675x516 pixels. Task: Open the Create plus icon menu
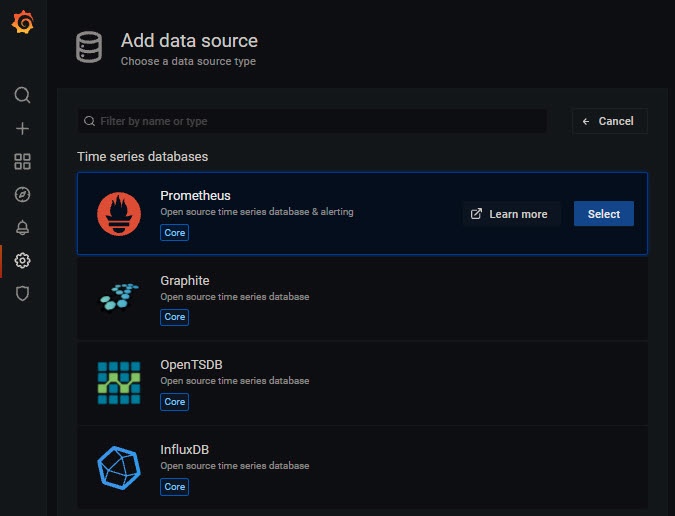[22, 128]
